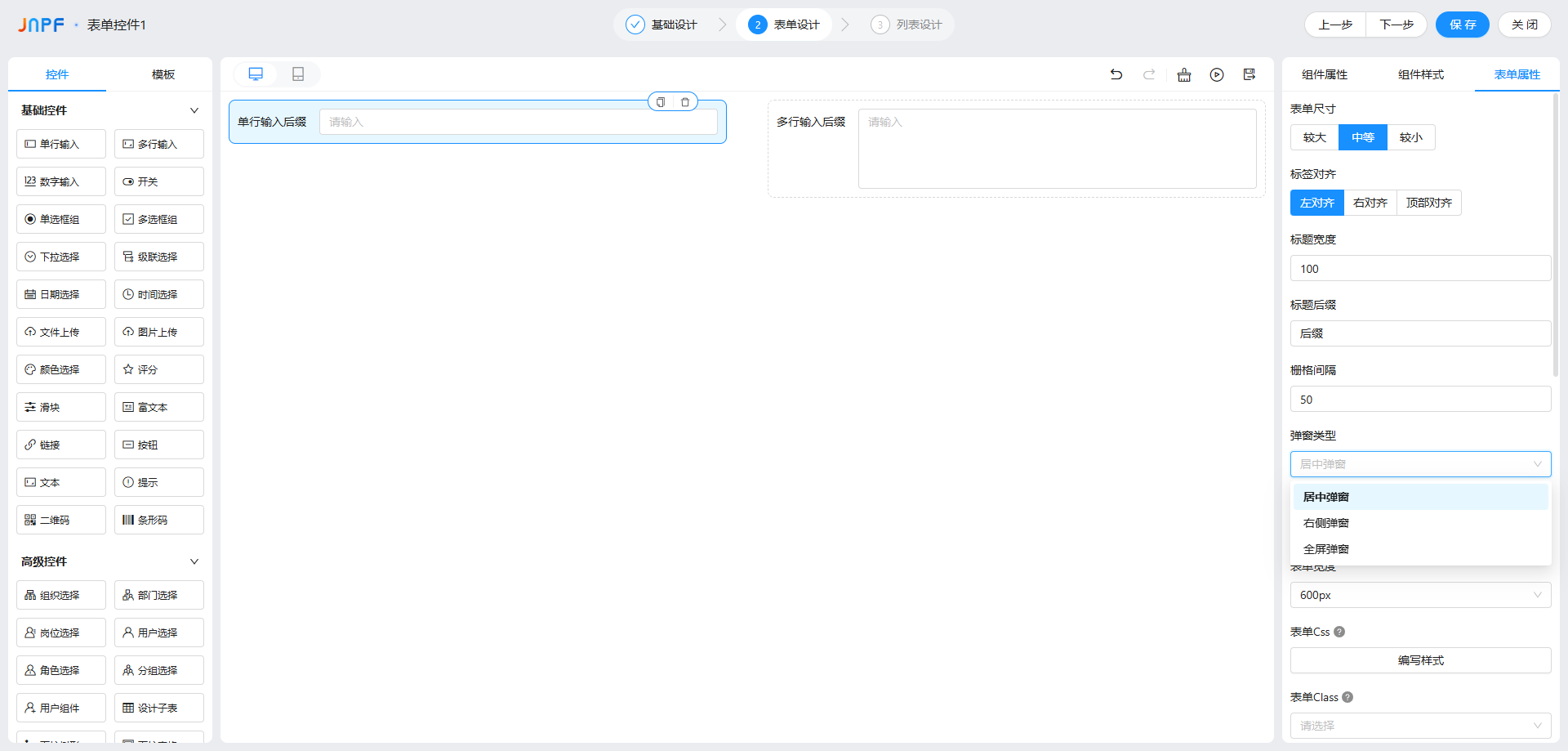Choose 左对齐 label alignment
This screenshot has width=1568, height=751.
[1317, 203]
